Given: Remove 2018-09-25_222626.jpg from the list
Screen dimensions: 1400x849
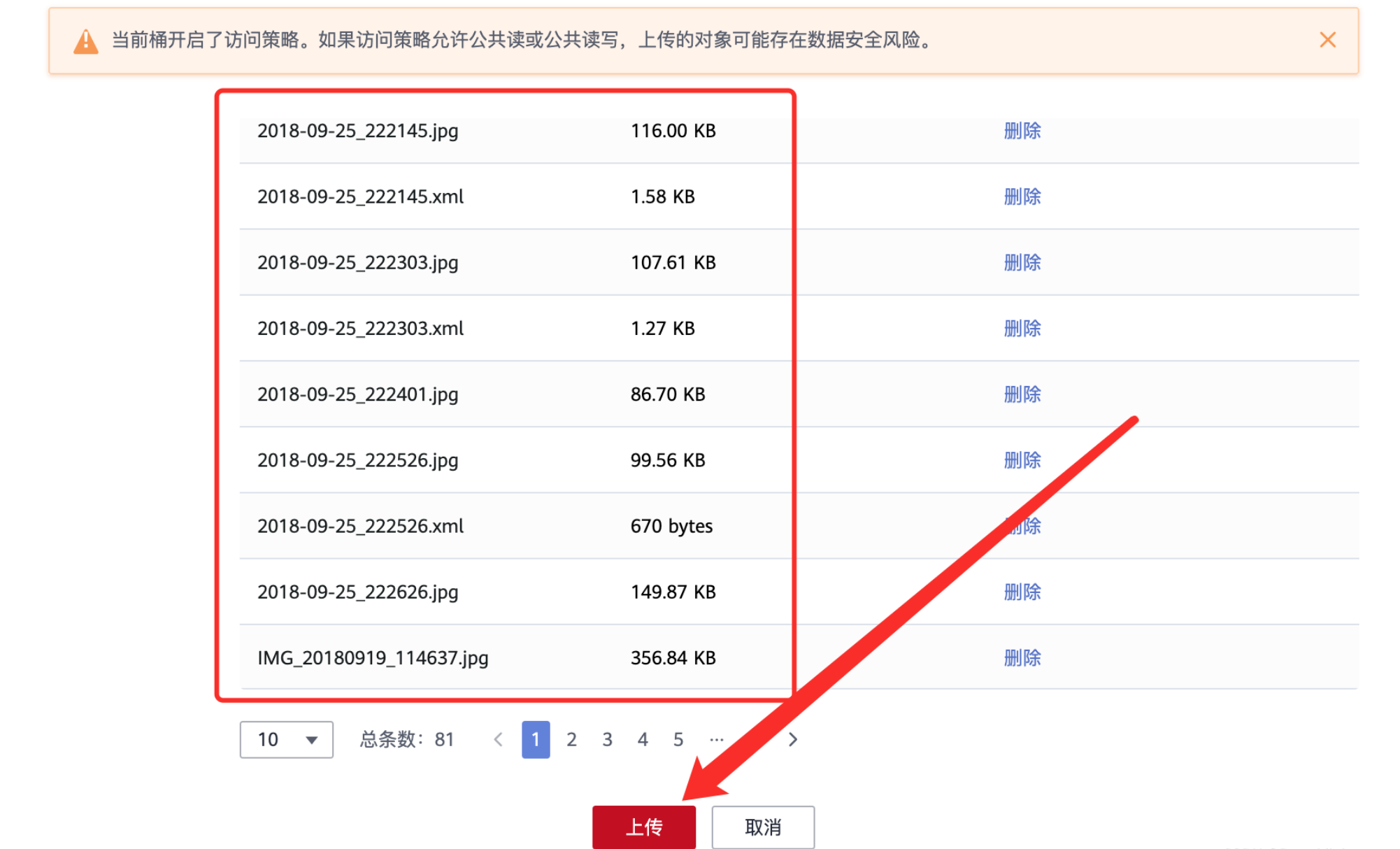Looking at the screenshot, I should tap(1022, 592).
